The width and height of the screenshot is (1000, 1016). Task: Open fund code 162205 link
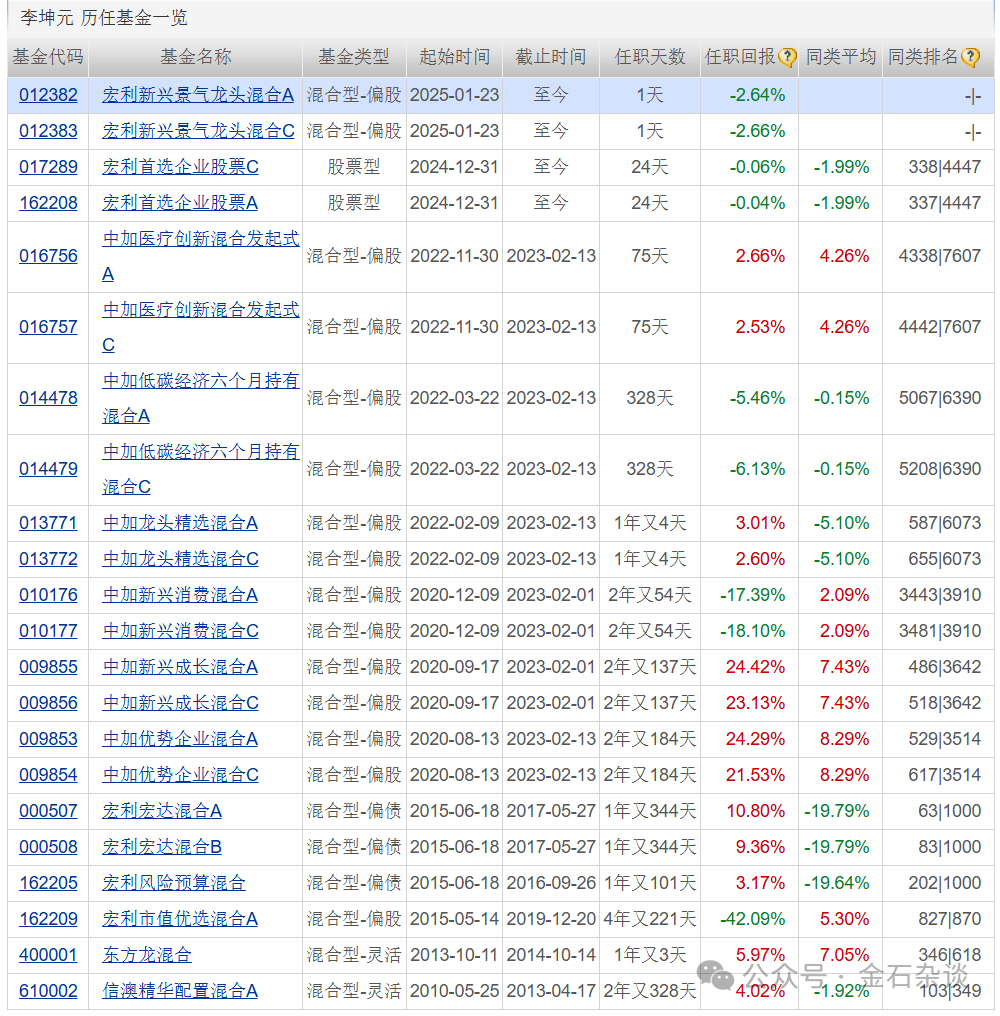(x=49, y=883)
